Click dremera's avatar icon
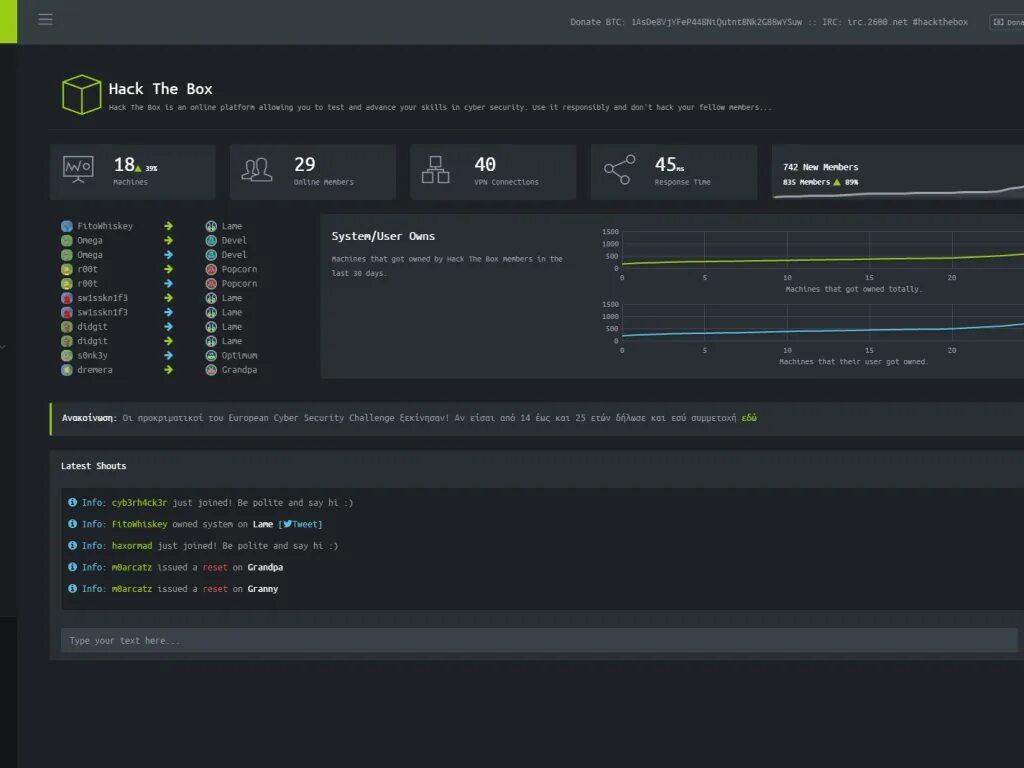Screen dimensions: 1024x768 (67, 370)
